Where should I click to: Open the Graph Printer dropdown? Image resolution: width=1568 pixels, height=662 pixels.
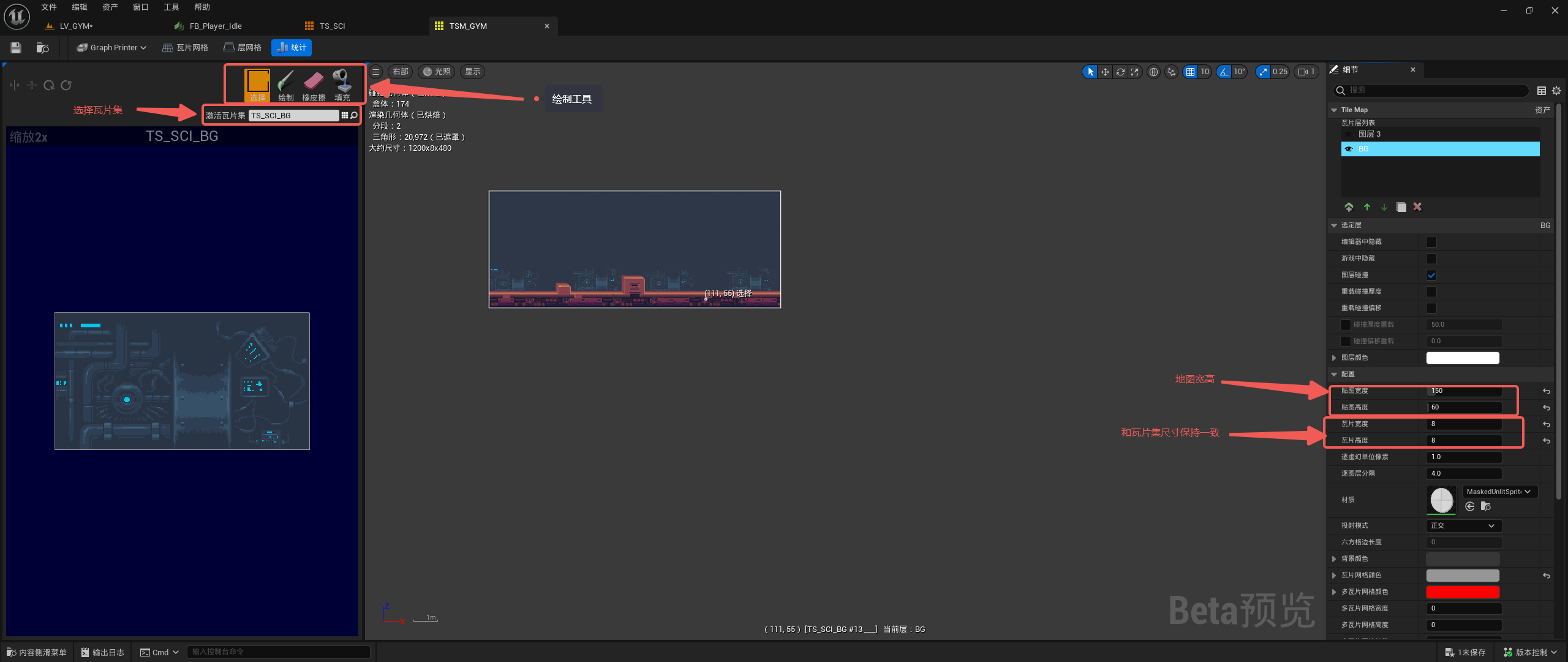111,48
